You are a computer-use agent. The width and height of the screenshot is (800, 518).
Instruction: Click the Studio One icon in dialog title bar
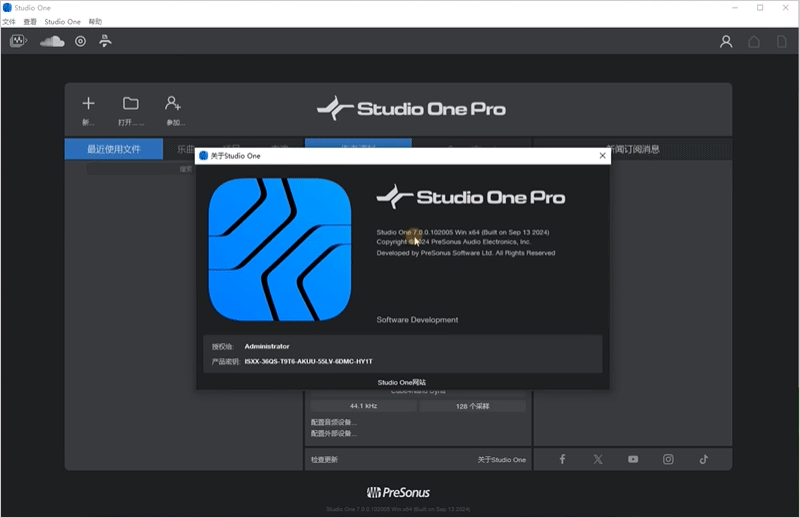(x=204, y=156)
